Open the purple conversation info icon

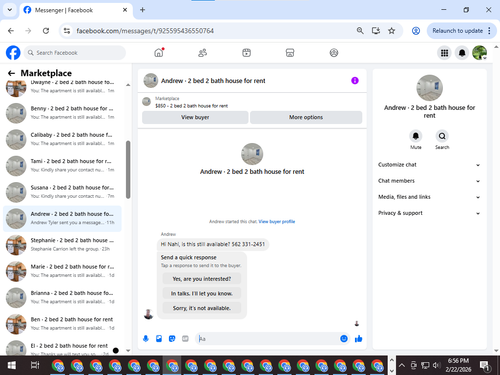point(355,81)
